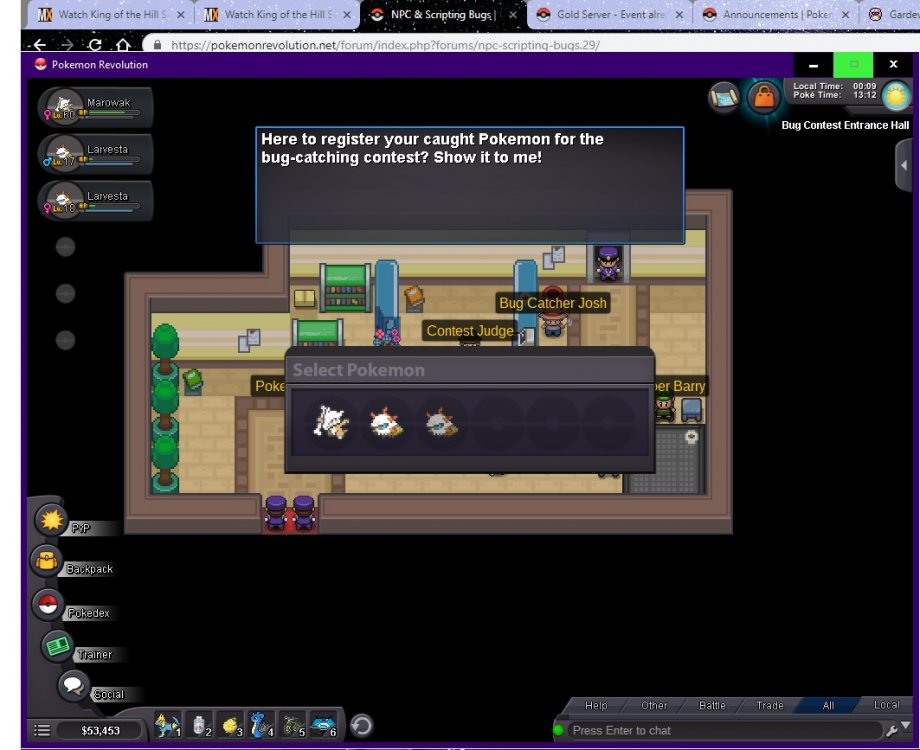Open the Trainer card icon
This screenshot has height=750, width=920.
click(x=57, y=646)
